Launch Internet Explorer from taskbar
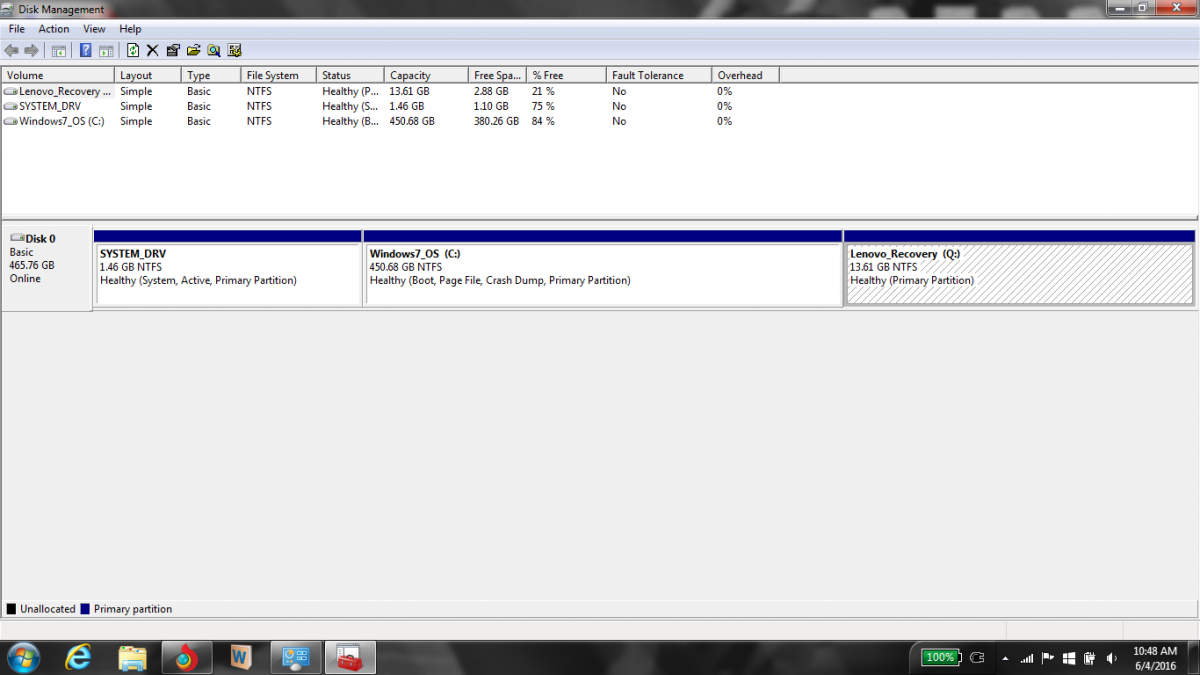Viewport: 1200px width, 675px height. 78,657
